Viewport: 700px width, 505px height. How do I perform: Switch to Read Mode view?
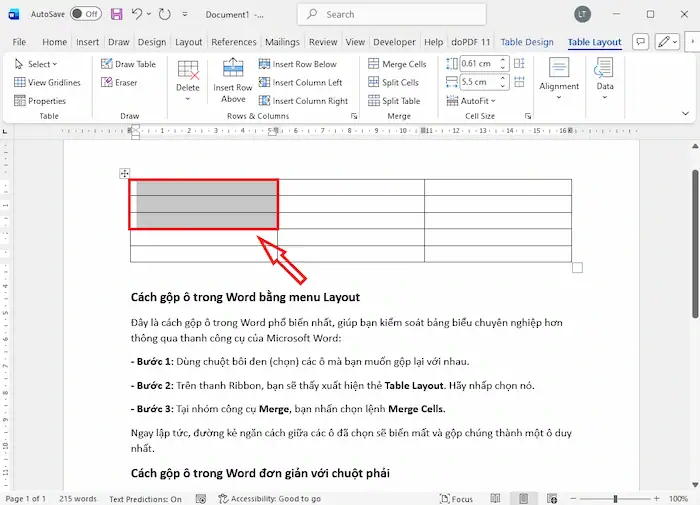495,498
